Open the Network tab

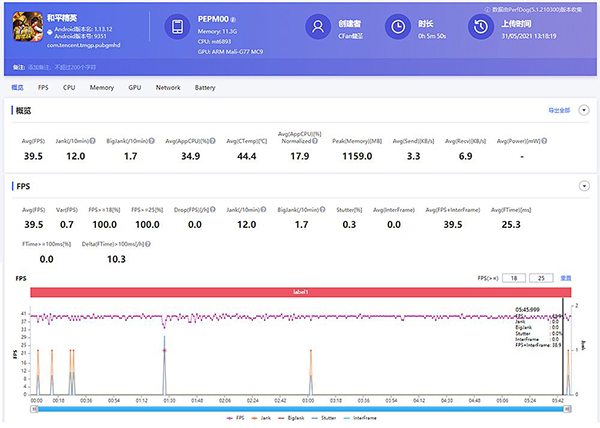(x=168, y=88)
